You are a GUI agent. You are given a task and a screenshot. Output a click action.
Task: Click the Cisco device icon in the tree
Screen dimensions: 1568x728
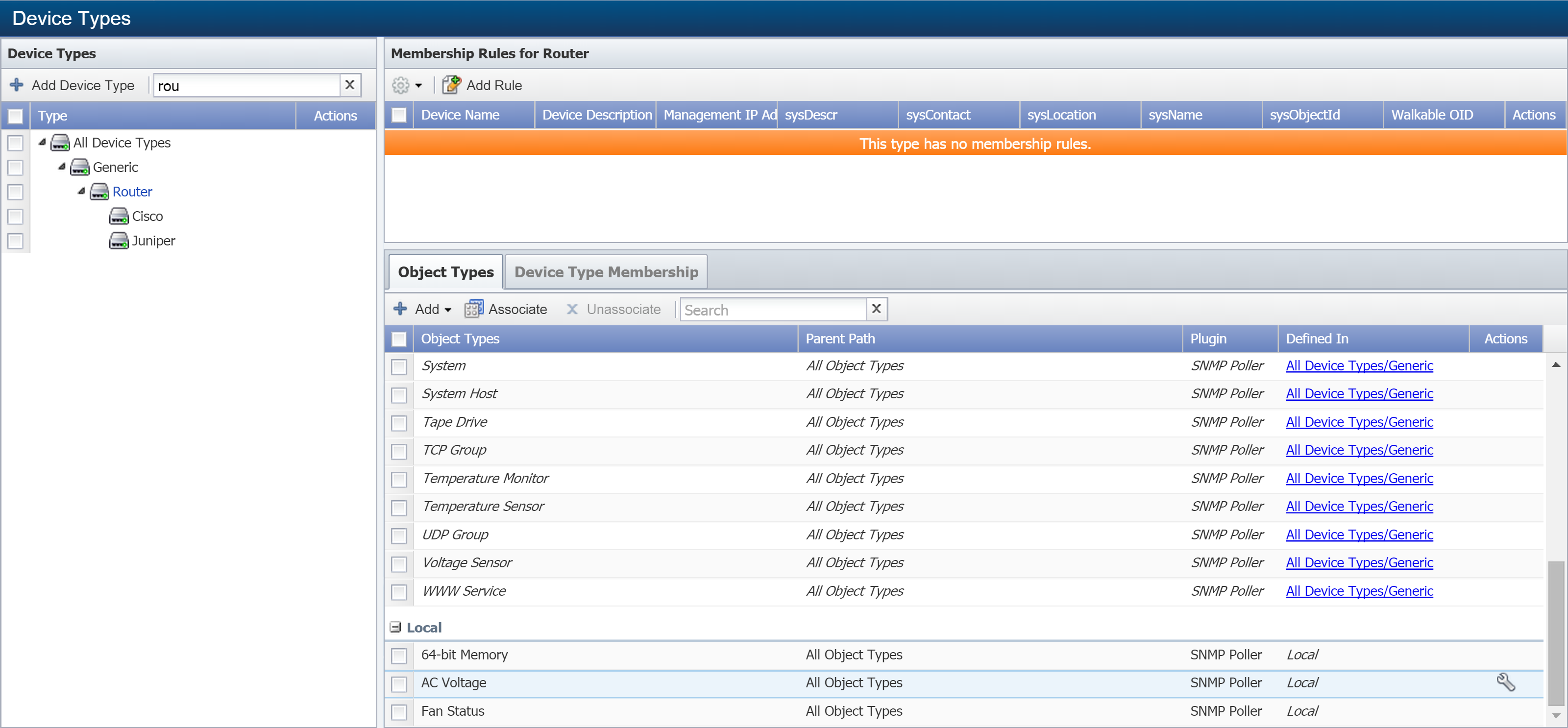click(119, 216)
